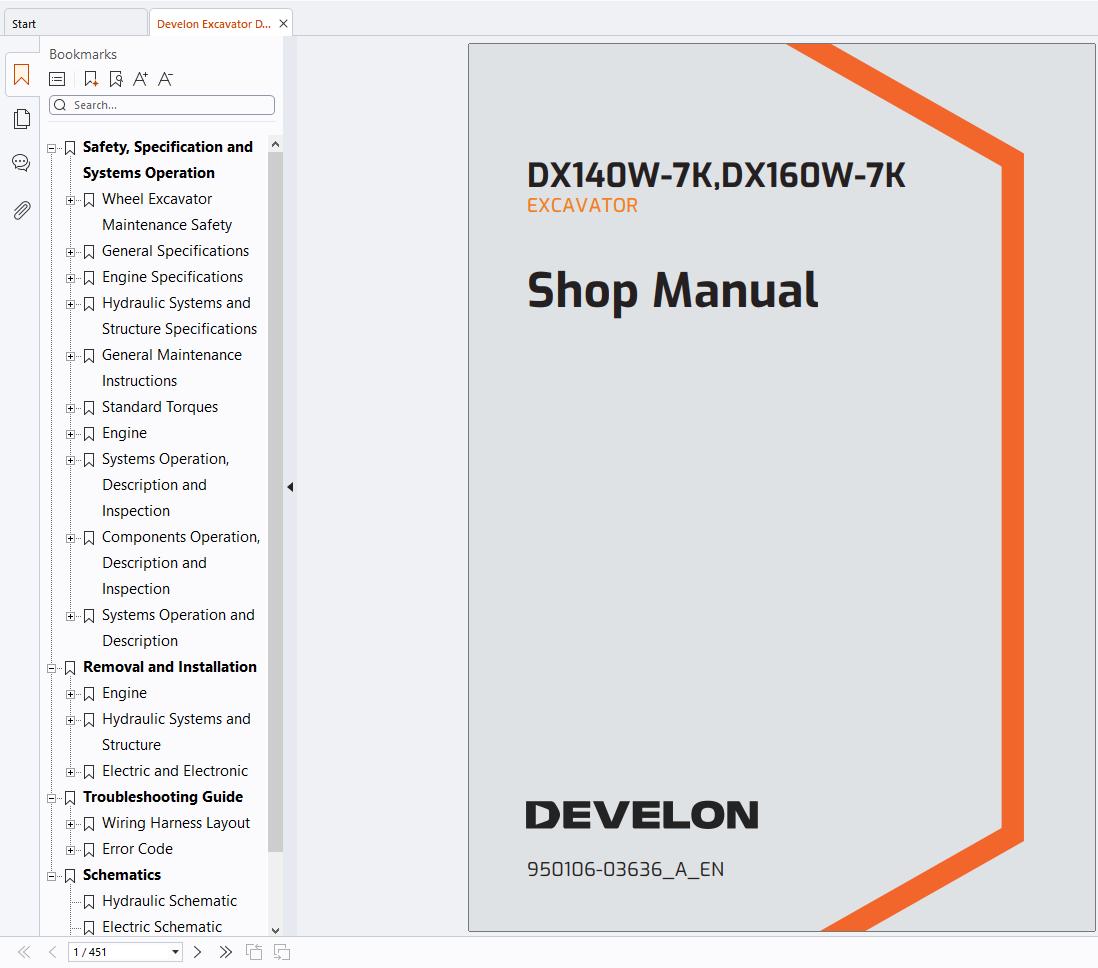Add a new bookmark icon

(x=91, y=79)
